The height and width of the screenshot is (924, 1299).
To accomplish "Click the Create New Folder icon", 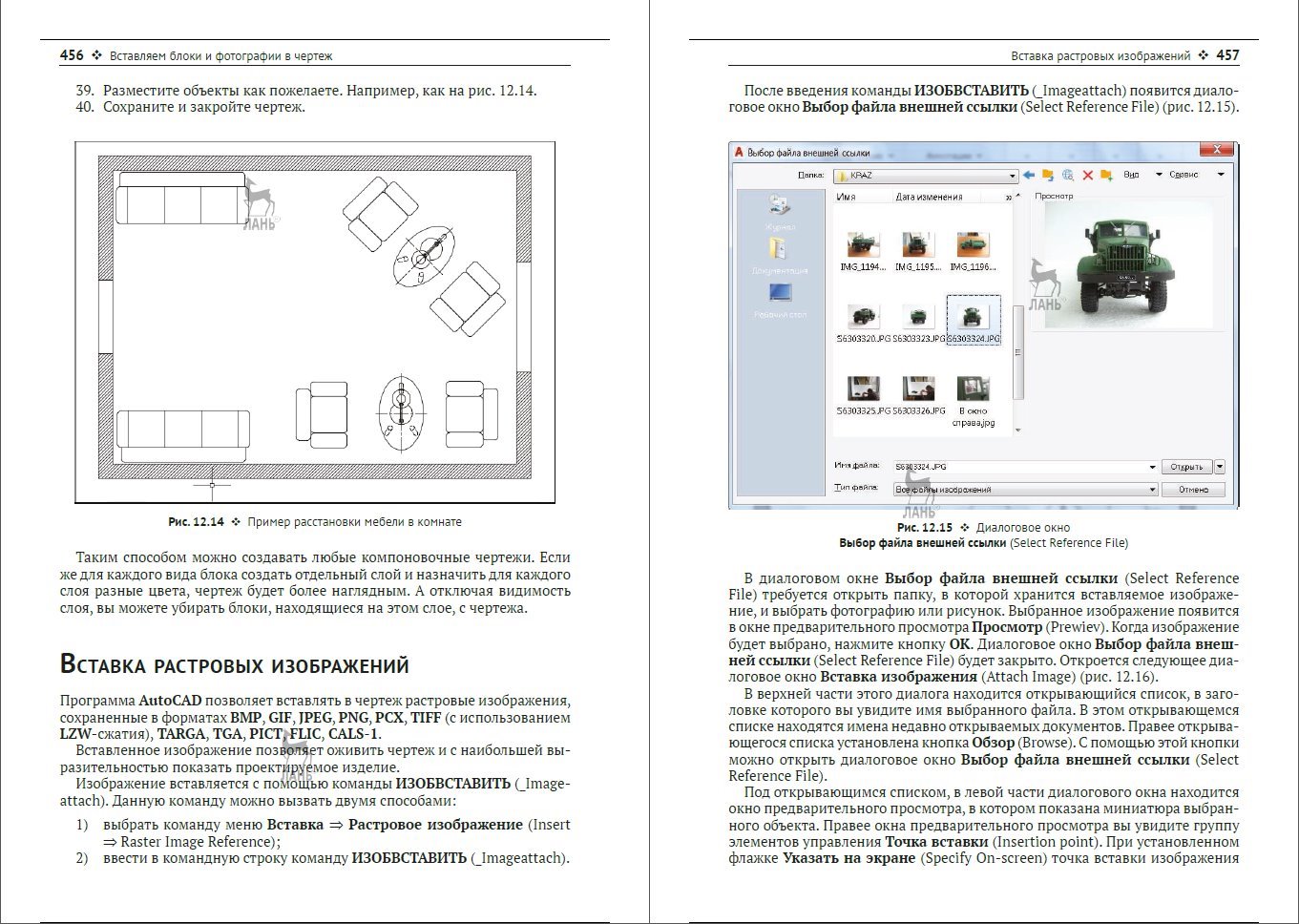I will tap(1106, 176).
